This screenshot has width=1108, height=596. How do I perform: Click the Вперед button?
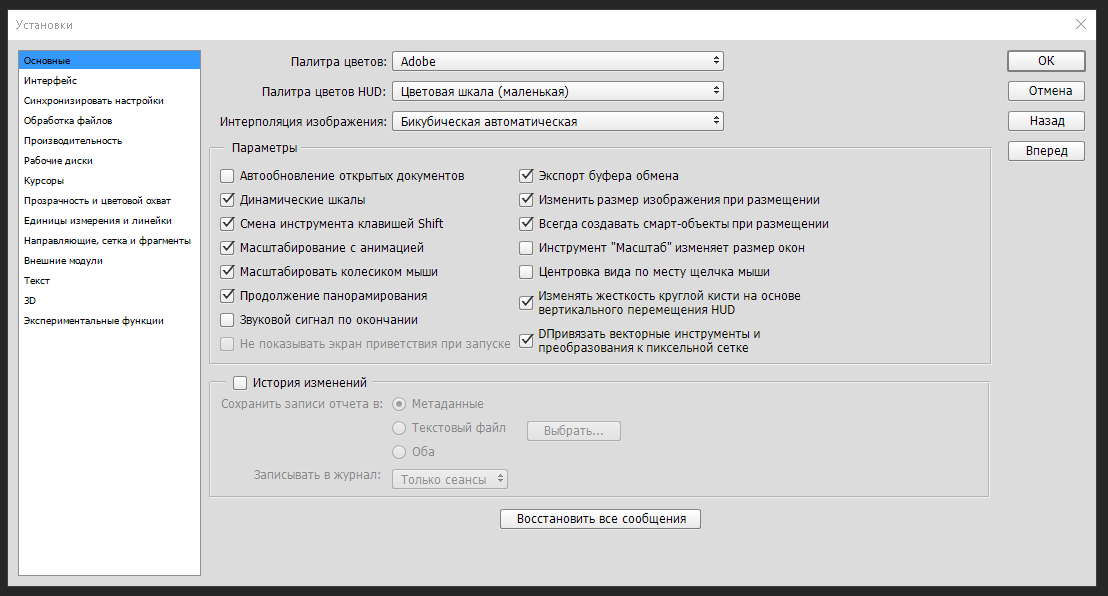pyautogui.click(x=1046, y=151)
